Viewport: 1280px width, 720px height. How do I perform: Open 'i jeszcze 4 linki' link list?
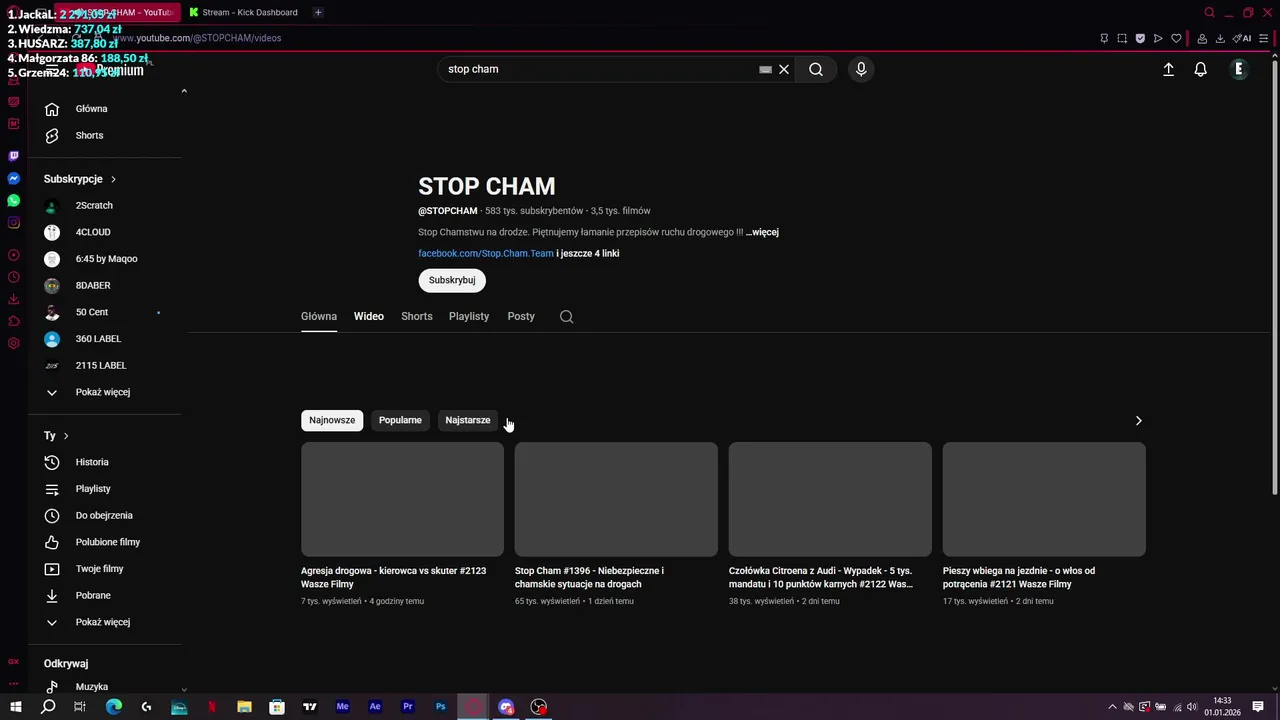[588, 253]
